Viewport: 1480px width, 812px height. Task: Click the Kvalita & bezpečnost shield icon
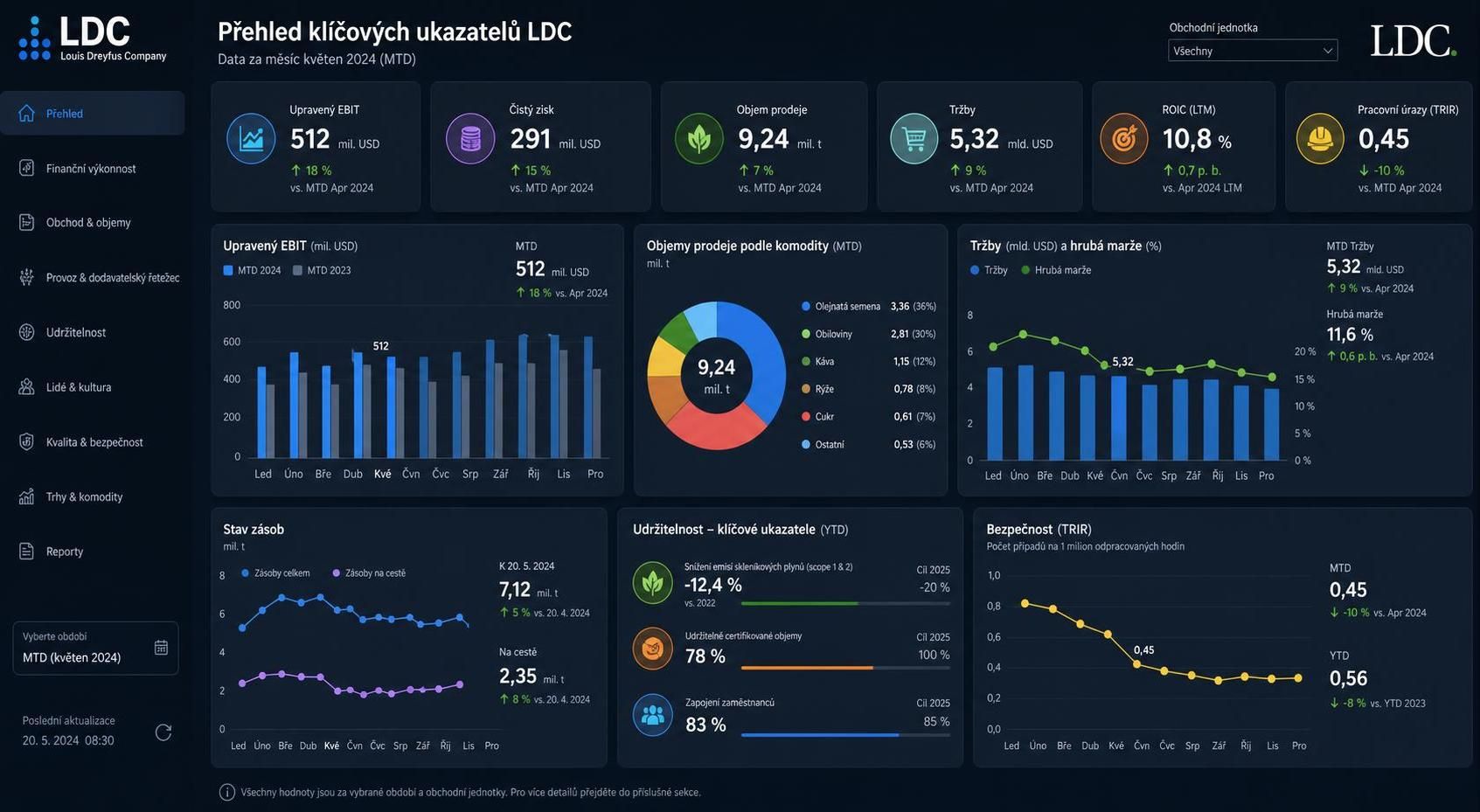(26, 441)
